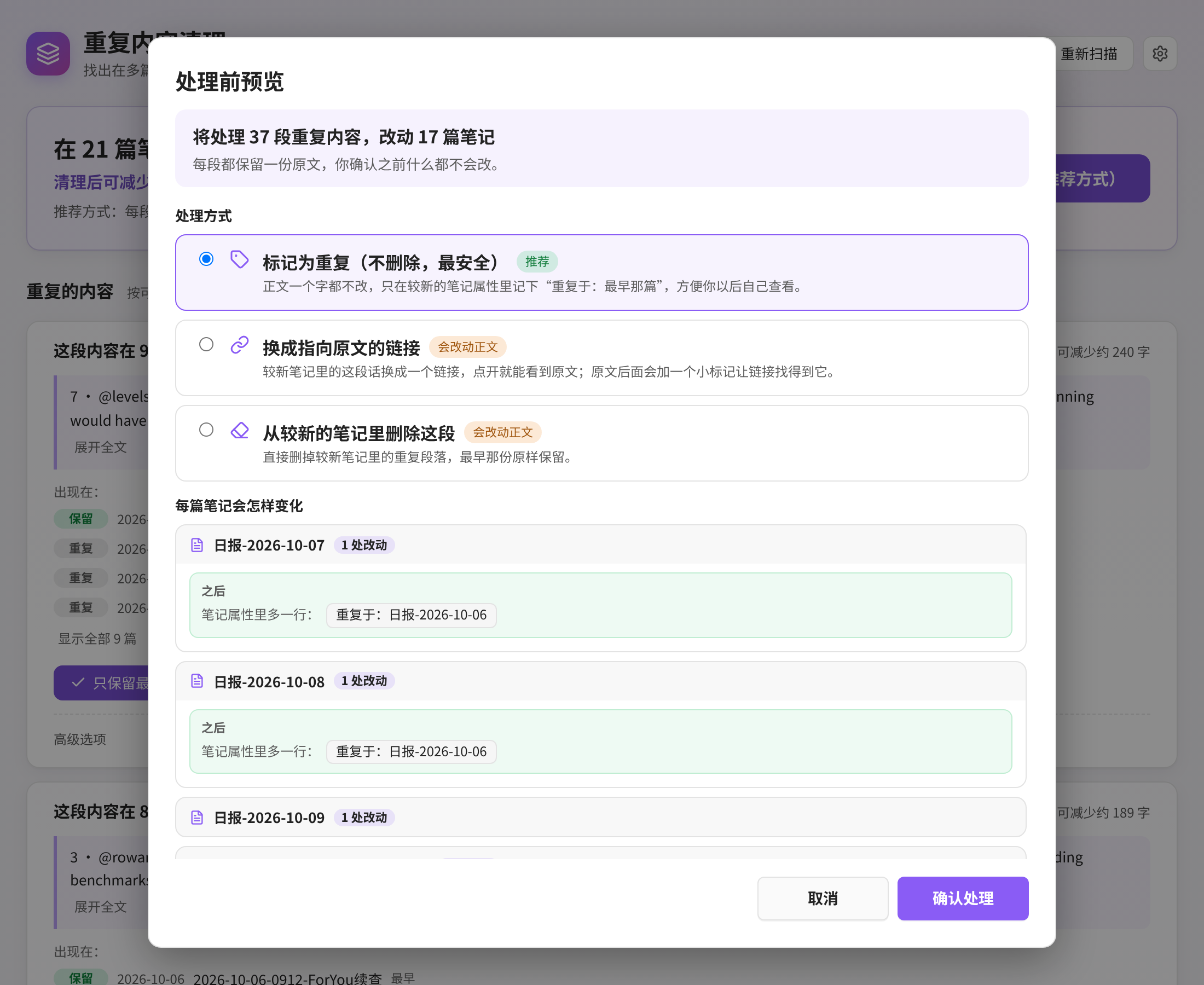Click 可减少约 189 字 text in background
Screen dimensions: 1204x985
[x=1103, y=813]
